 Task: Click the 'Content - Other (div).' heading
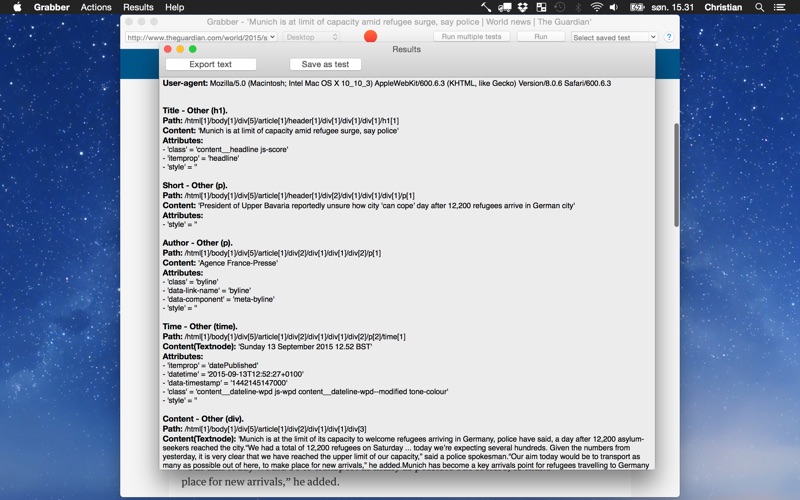[x=203, y=419]
